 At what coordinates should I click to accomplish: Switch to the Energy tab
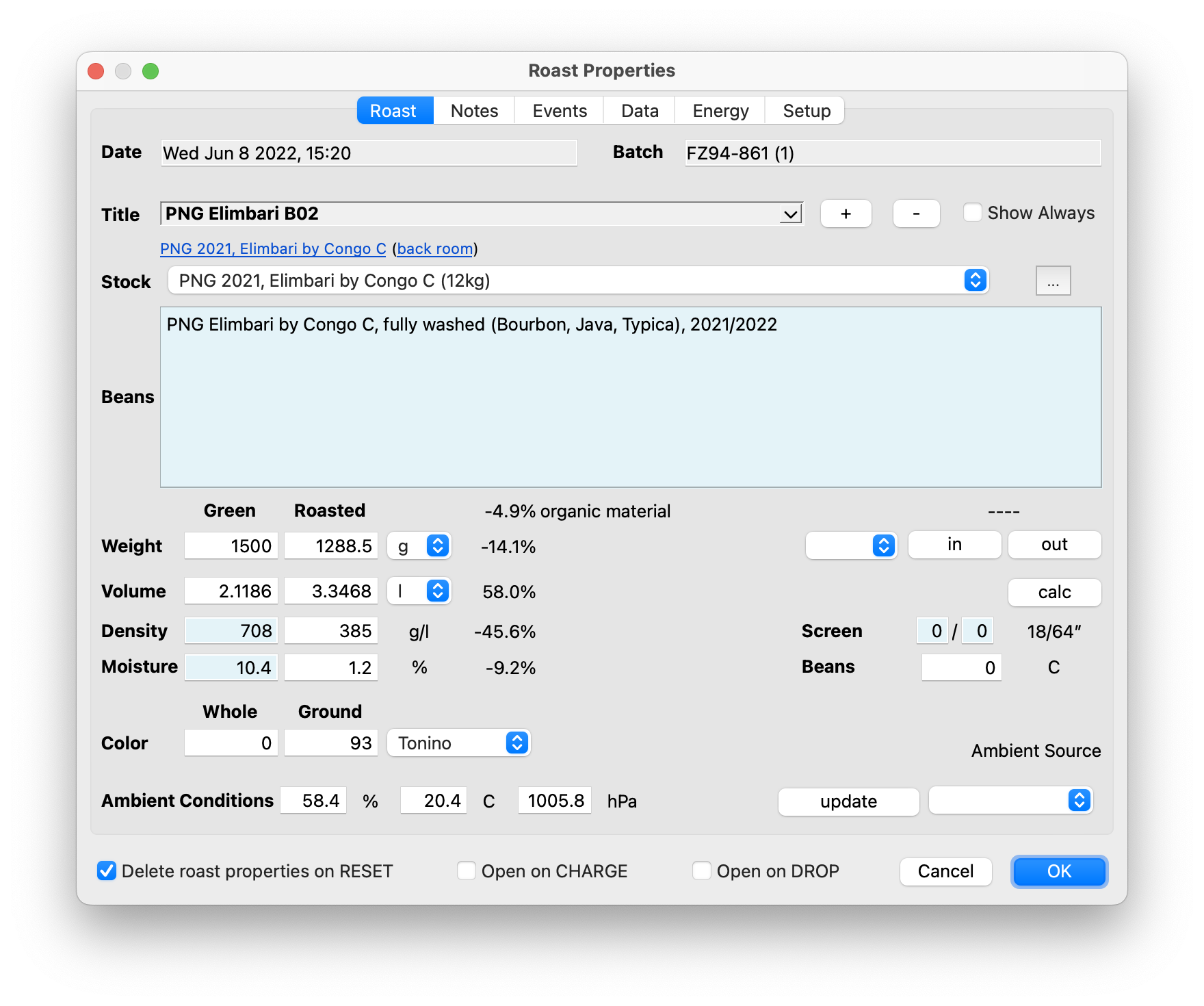720,111
